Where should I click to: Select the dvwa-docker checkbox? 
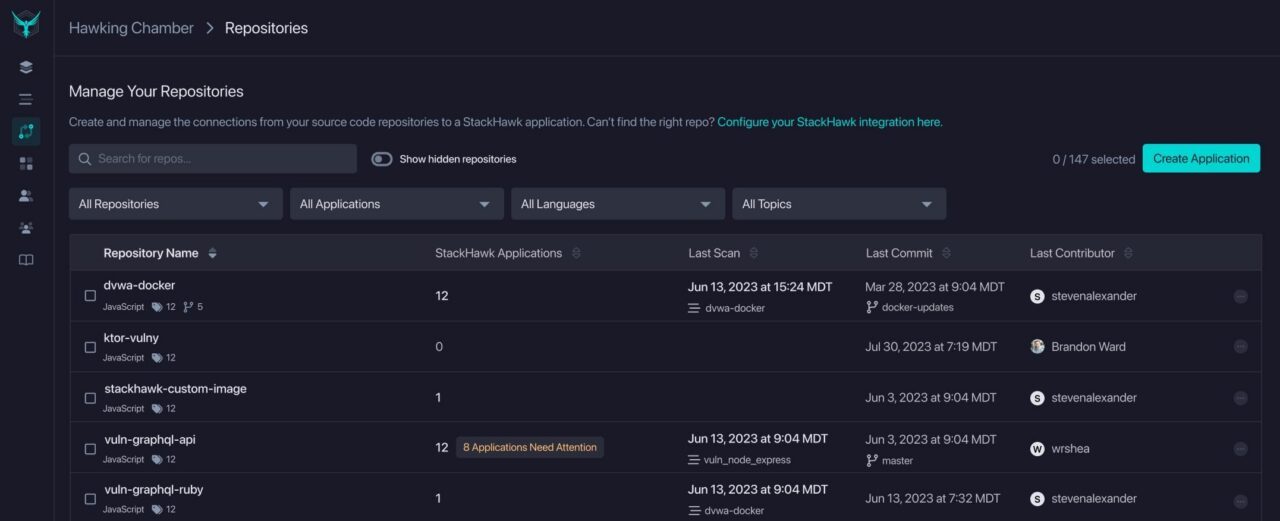pos(90,296)
